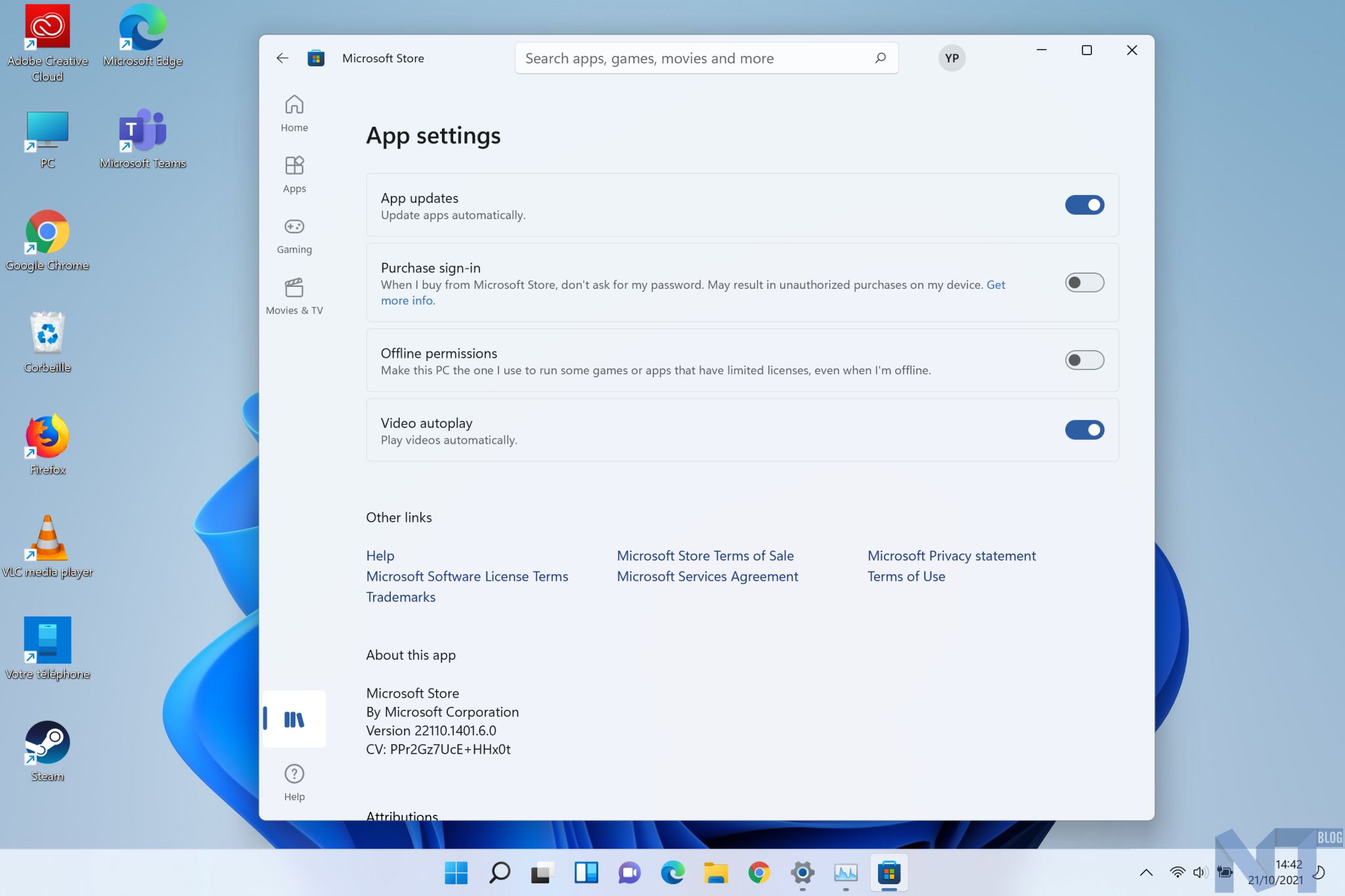Screen dimensions: 1345x896
Task: Go to Gaming section
Action: pyautogui.click(x=294, y=235)
